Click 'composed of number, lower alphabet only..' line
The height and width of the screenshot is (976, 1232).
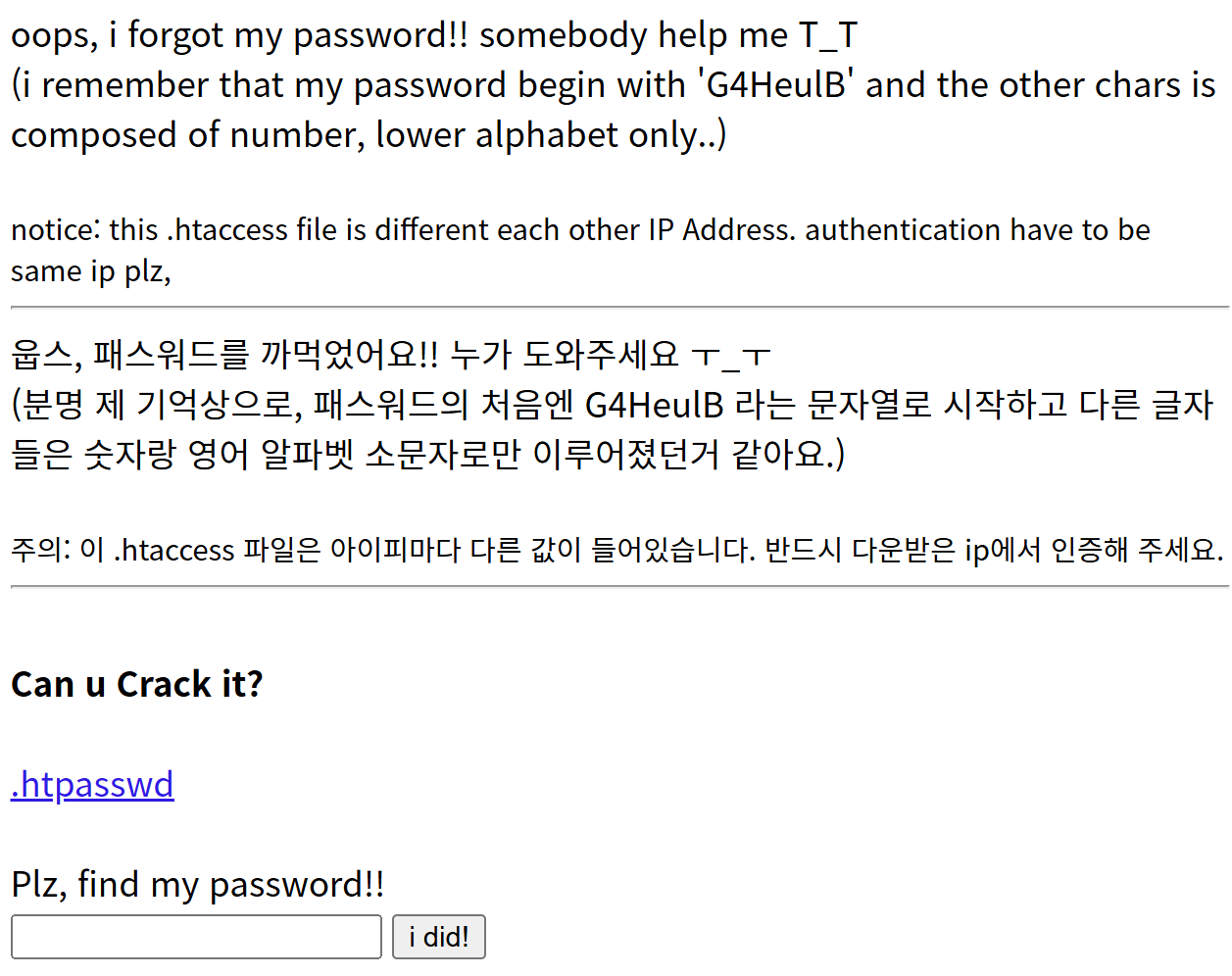369,135
